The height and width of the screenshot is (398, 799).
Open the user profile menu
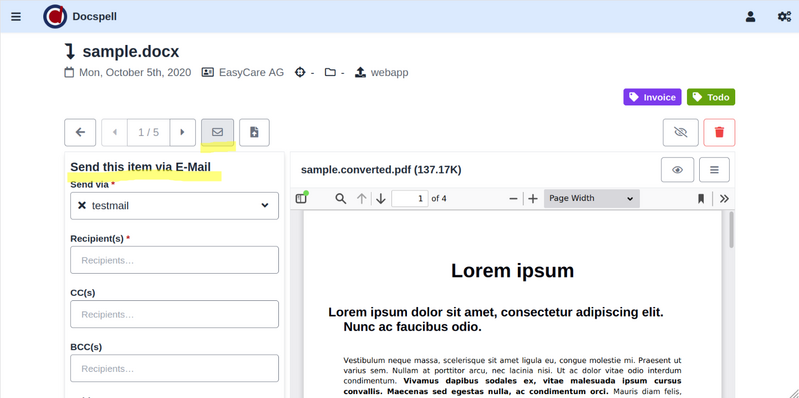[750, 17]
